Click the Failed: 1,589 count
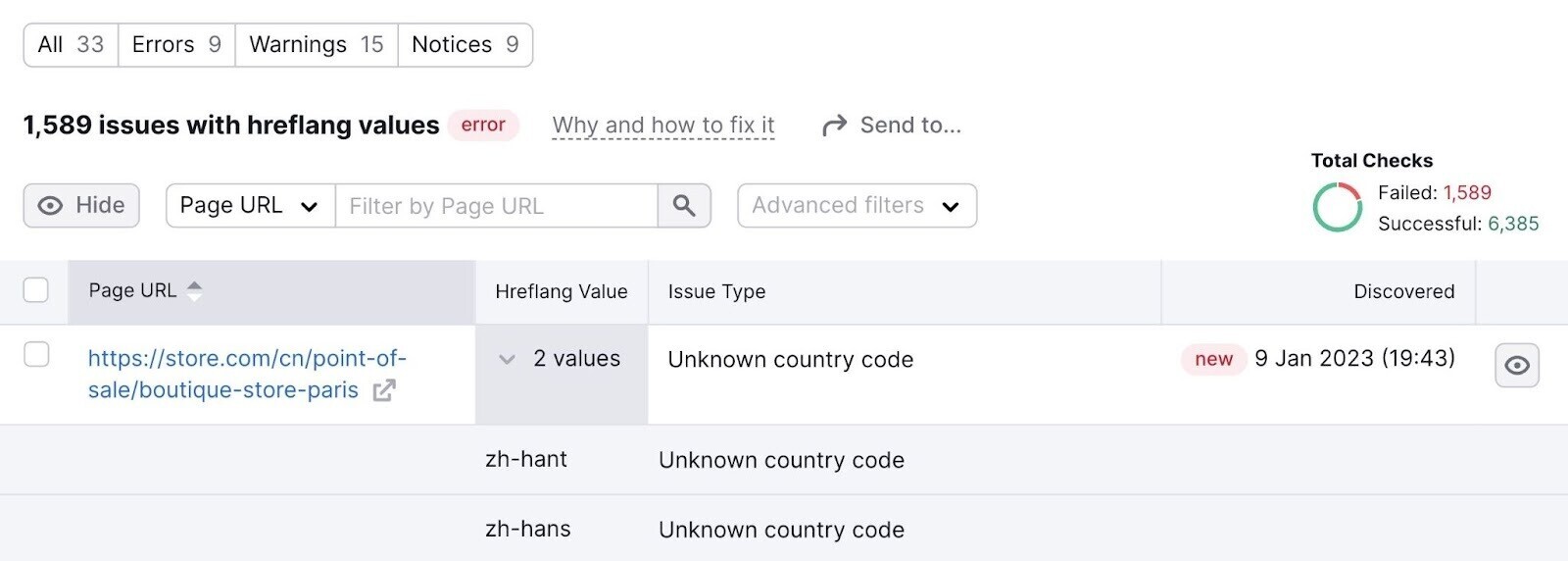 click(1435, 193)
